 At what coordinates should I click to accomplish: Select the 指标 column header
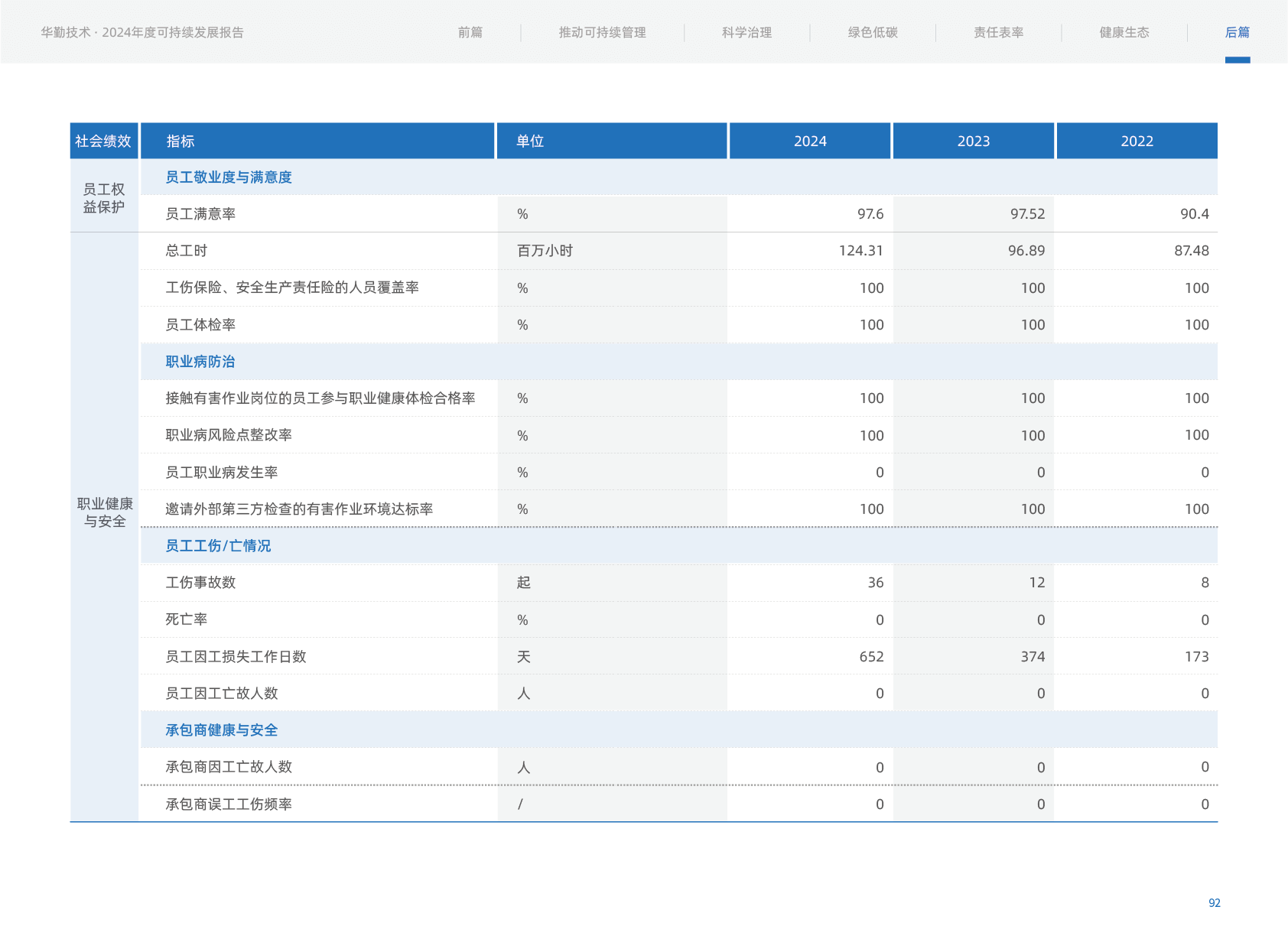(181, 141)
